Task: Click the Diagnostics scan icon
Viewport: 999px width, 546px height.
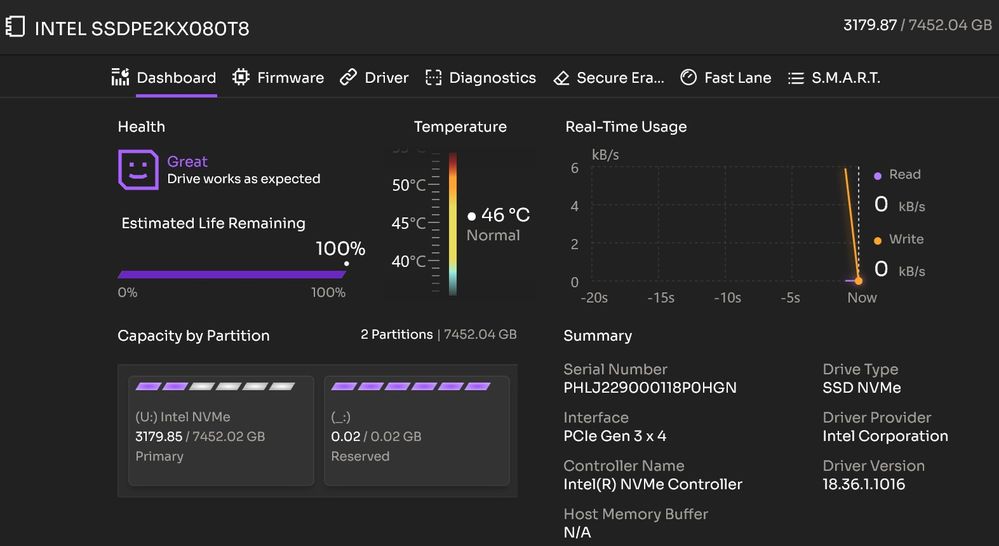Action: tap(433, 78)
